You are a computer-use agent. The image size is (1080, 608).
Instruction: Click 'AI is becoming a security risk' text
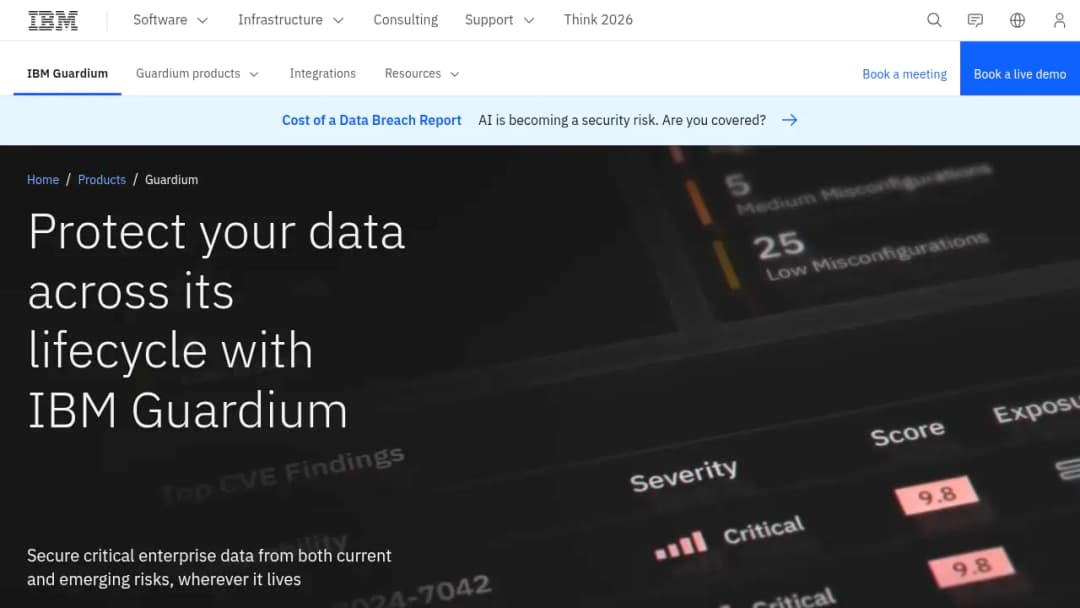click(x=622, y=120)
